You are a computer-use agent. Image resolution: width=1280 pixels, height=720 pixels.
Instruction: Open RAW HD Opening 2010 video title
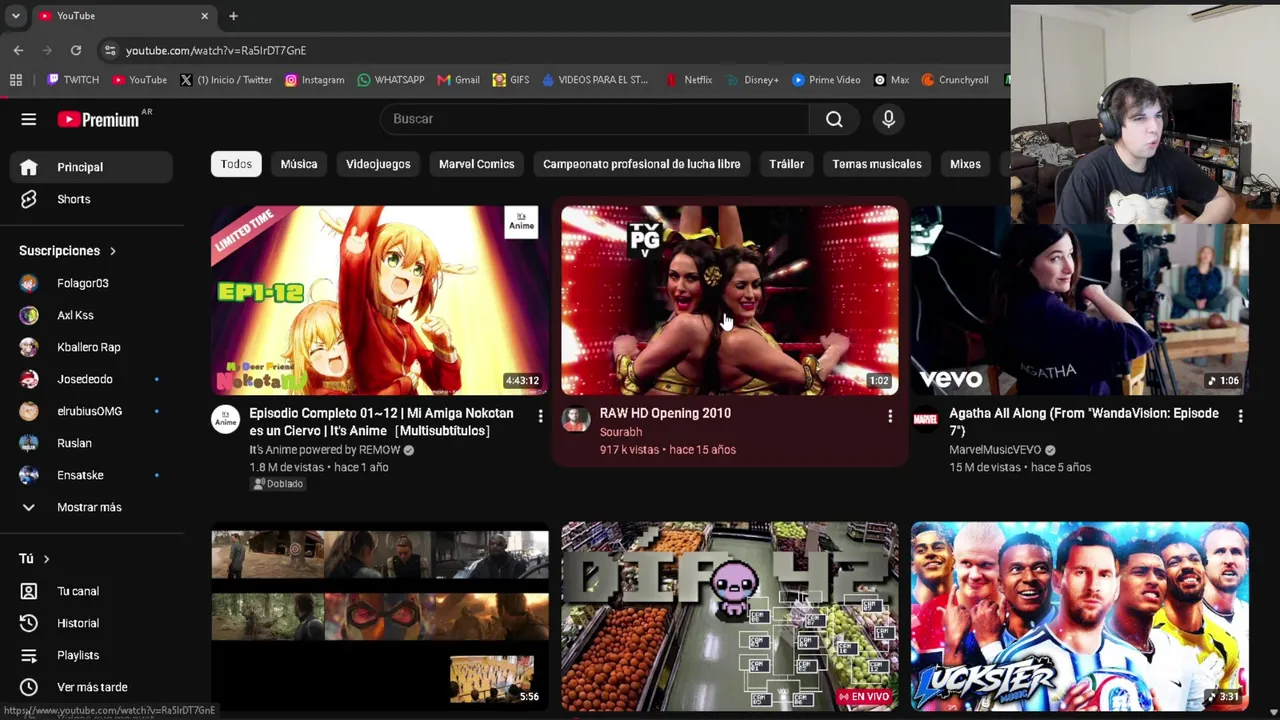coord(665,413)
